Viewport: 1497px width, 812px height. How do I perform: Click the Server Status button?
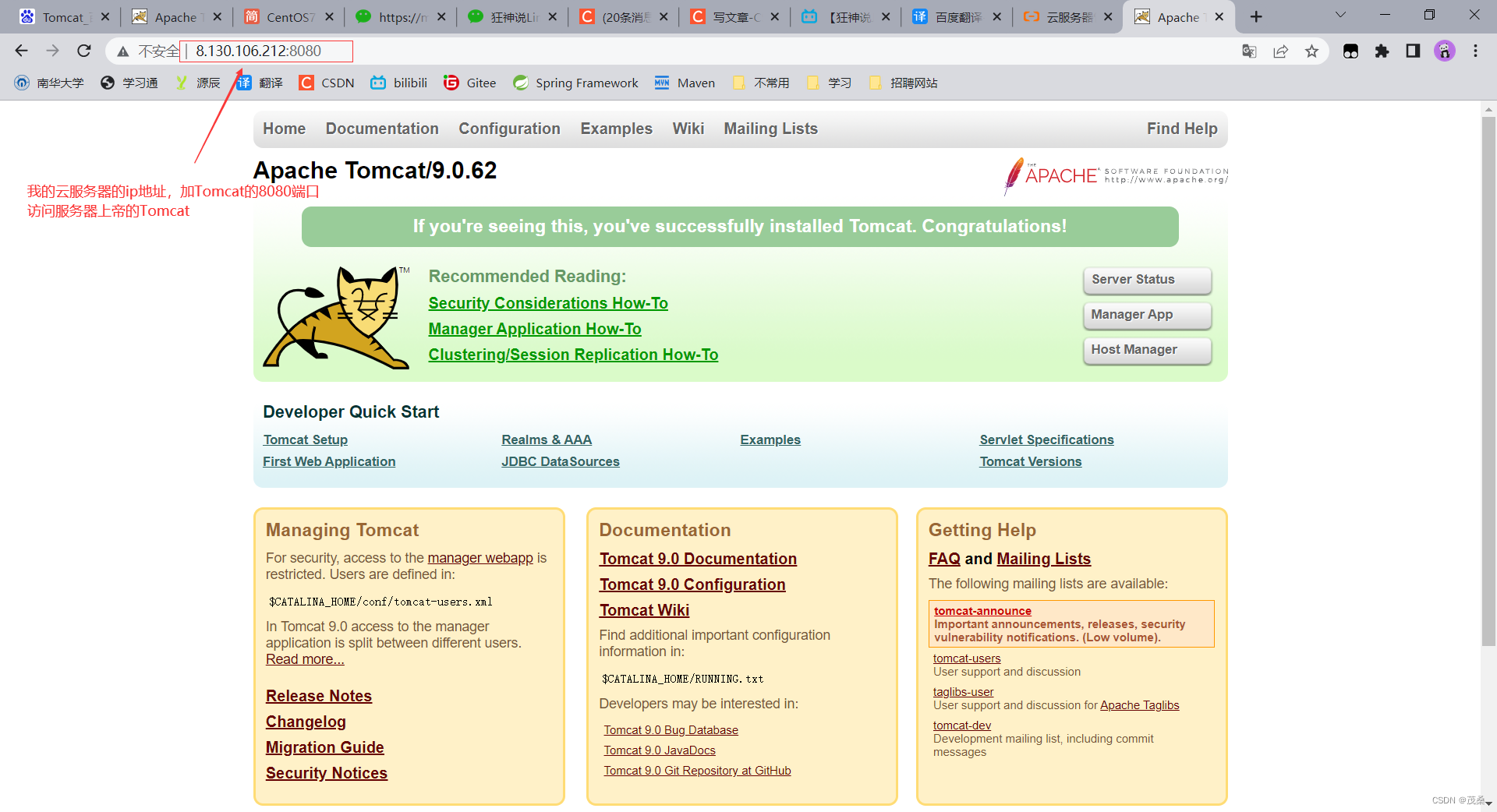tap(1147, 280)
